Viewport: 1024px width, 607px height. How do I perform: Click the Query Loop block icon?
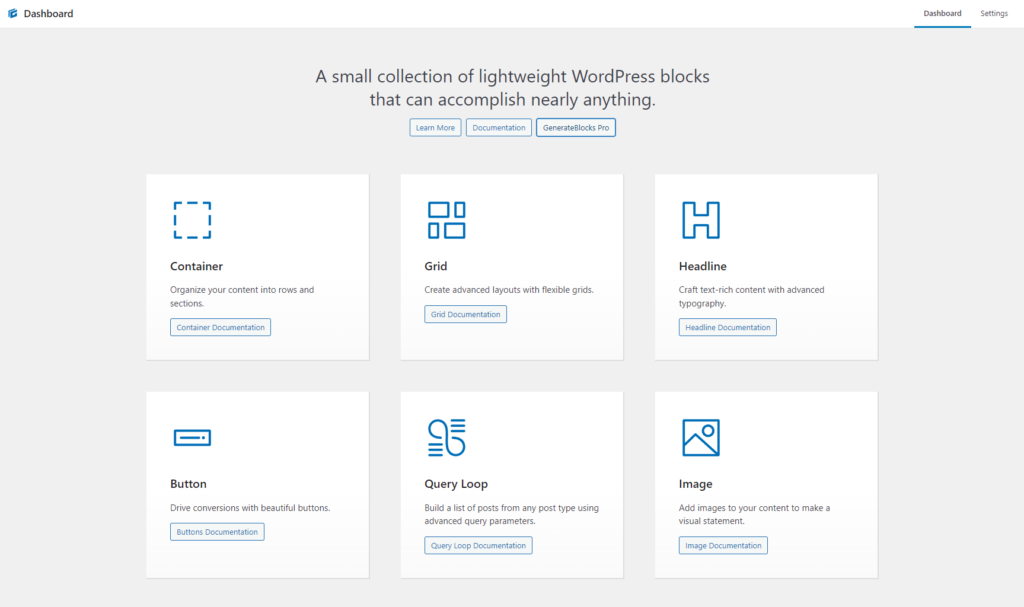pos(447,438)
